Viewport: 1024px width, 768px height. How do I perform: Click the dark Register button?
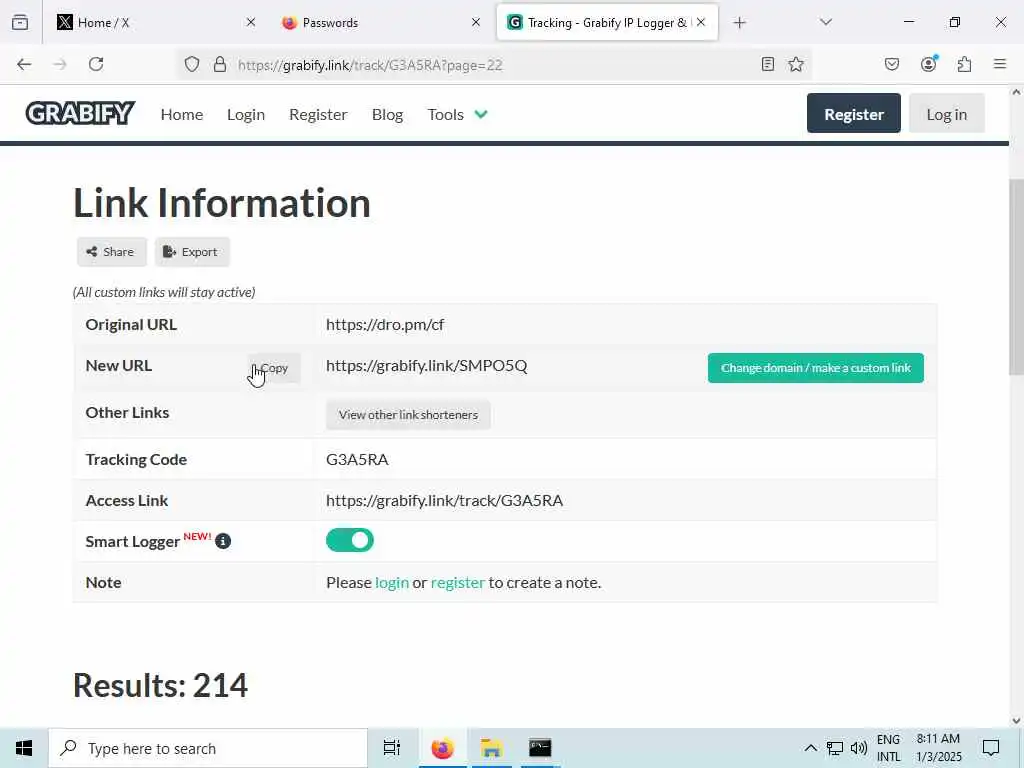pos(854,114)
